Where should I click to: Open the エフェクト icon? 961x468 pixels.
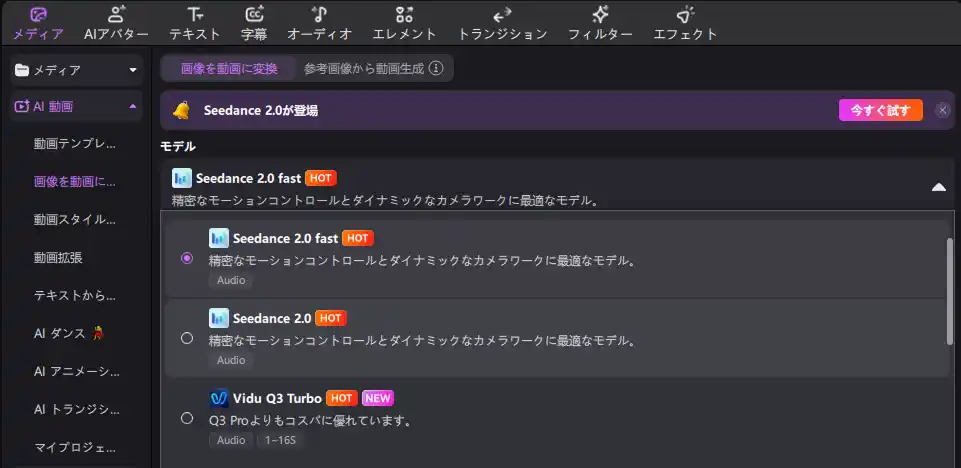[685, 15]
